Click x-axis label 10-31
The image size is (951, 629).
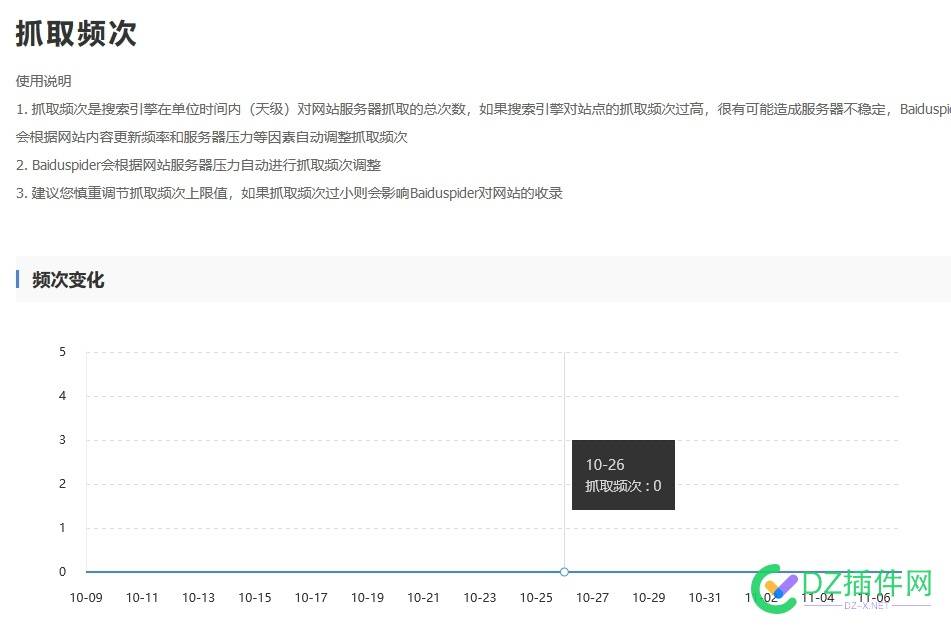click(705, 597)
